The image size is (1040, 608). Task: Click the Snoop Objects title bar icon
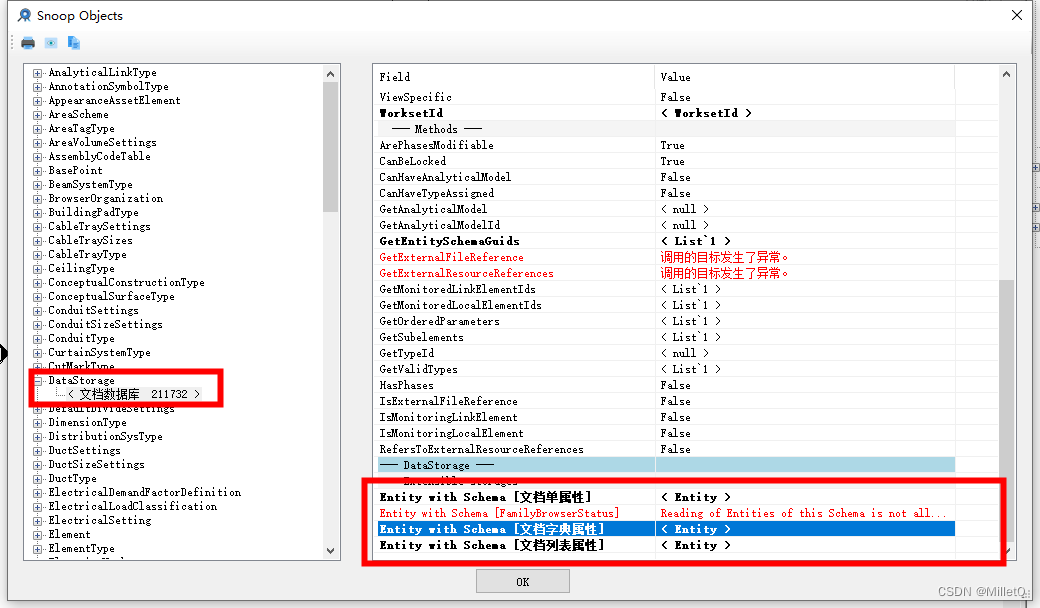click(x=25, y=15)
